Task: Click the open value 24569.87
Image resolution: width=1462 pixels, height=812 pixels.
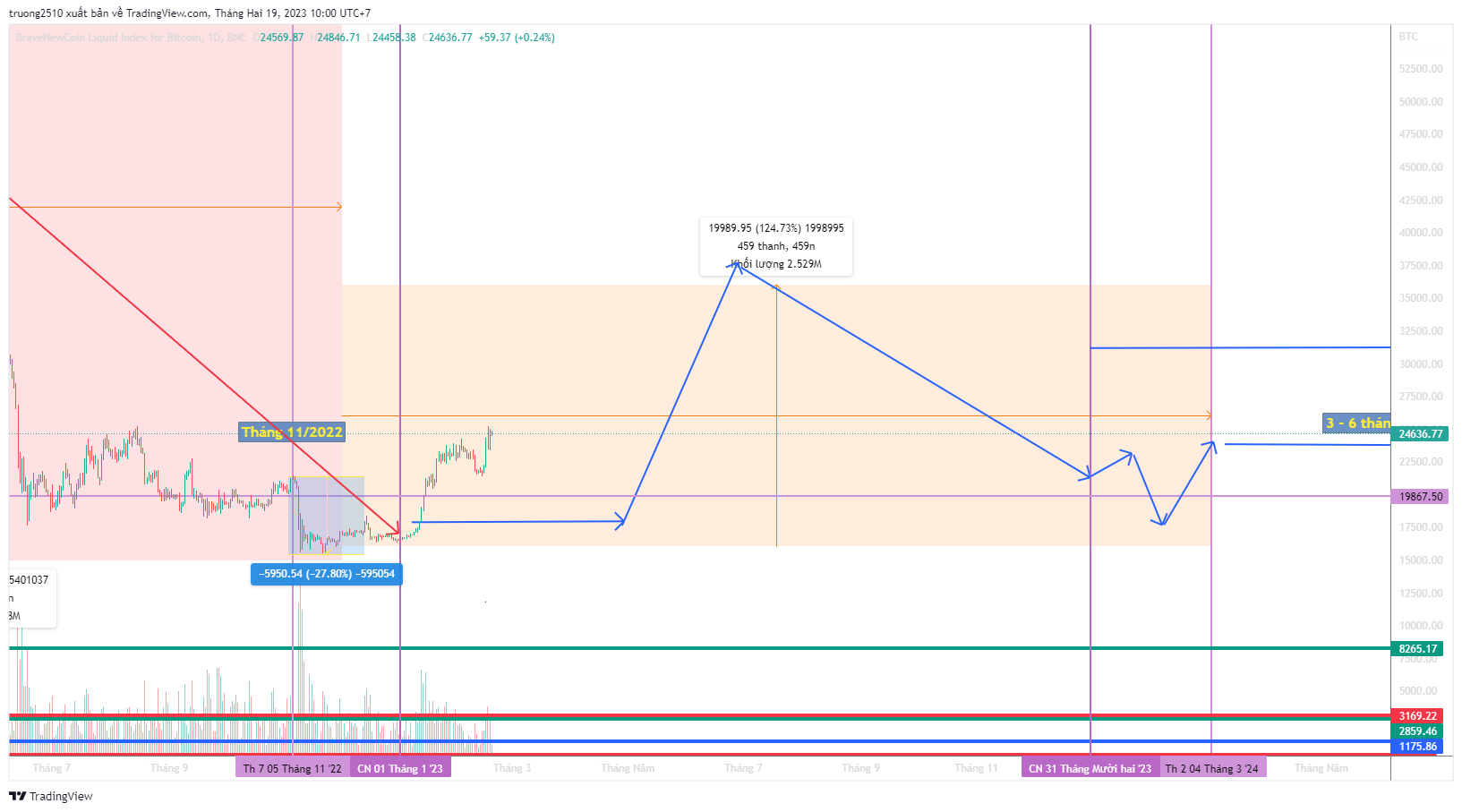Action: 282,38
